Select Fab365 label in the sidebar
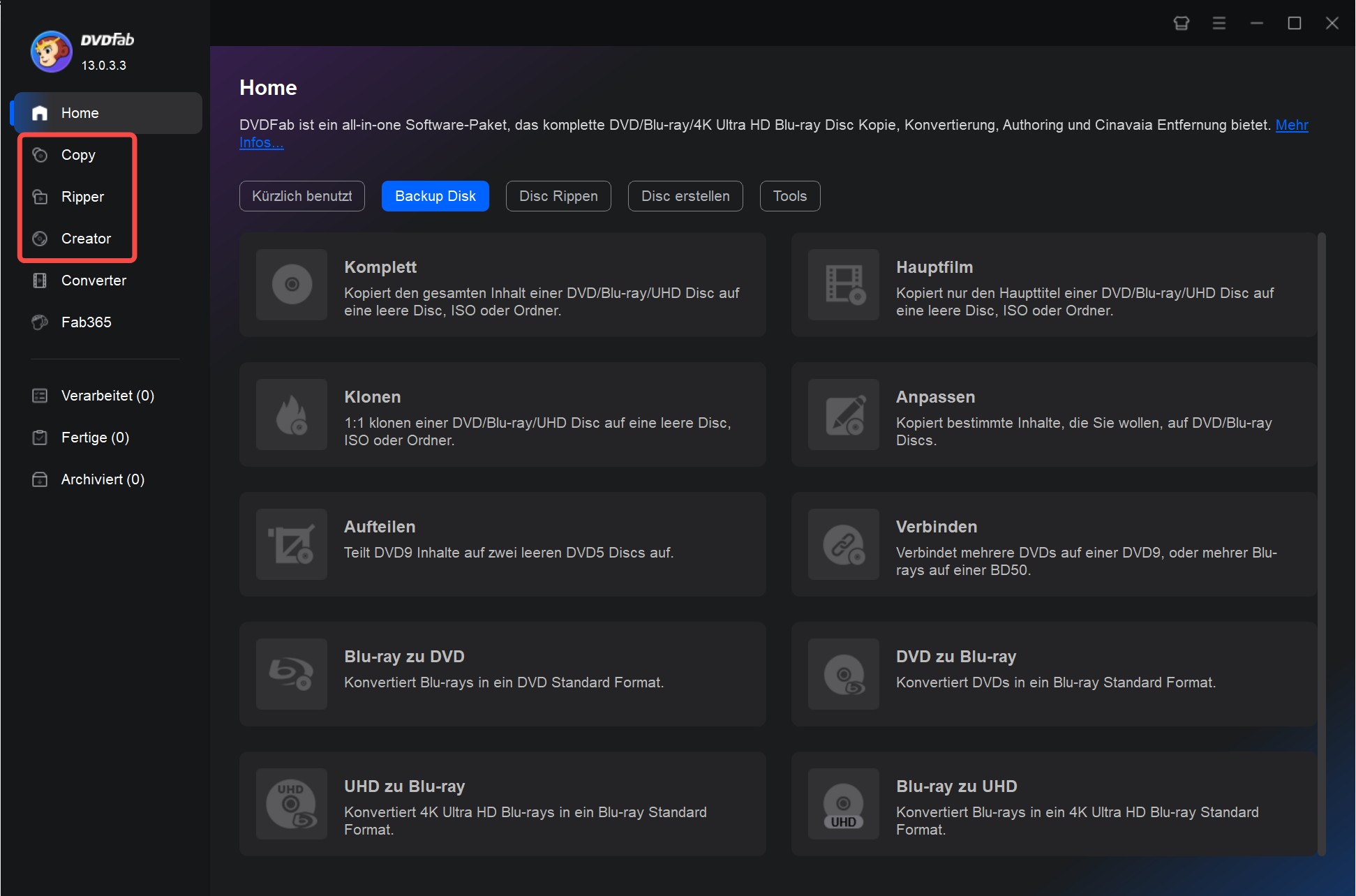The width and height of the screenshot is (1356, 896). 87,322
